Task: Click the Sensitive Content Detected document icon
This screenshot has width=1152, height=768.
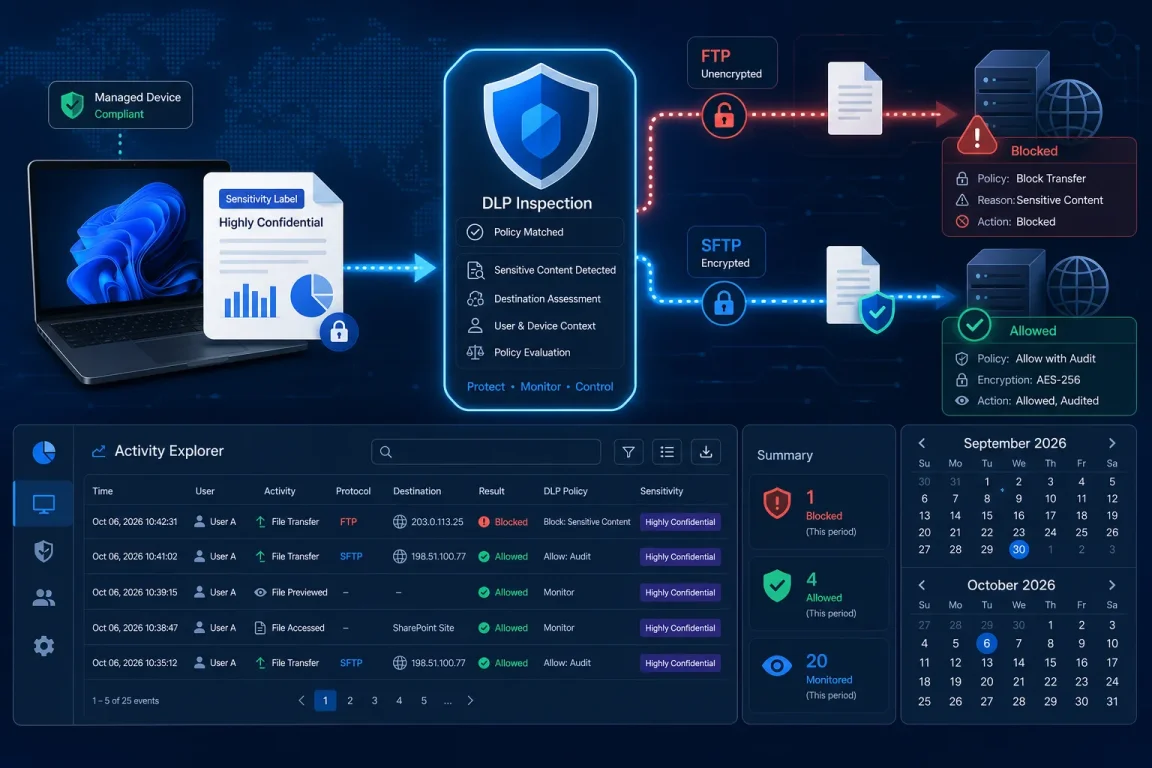Action: [475, 270]
